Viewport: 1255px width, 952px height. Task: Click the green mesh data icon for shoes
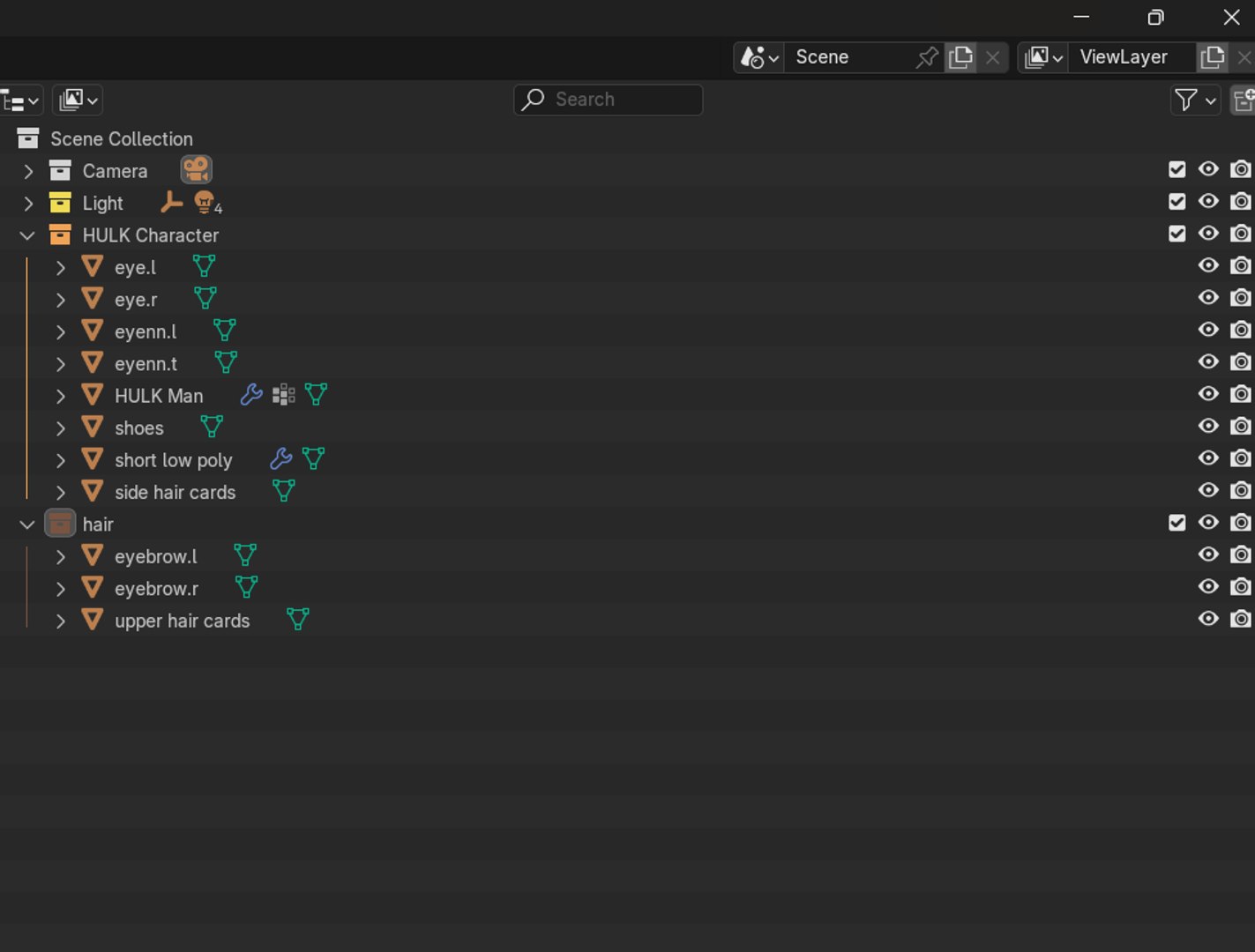coord(212,427)
